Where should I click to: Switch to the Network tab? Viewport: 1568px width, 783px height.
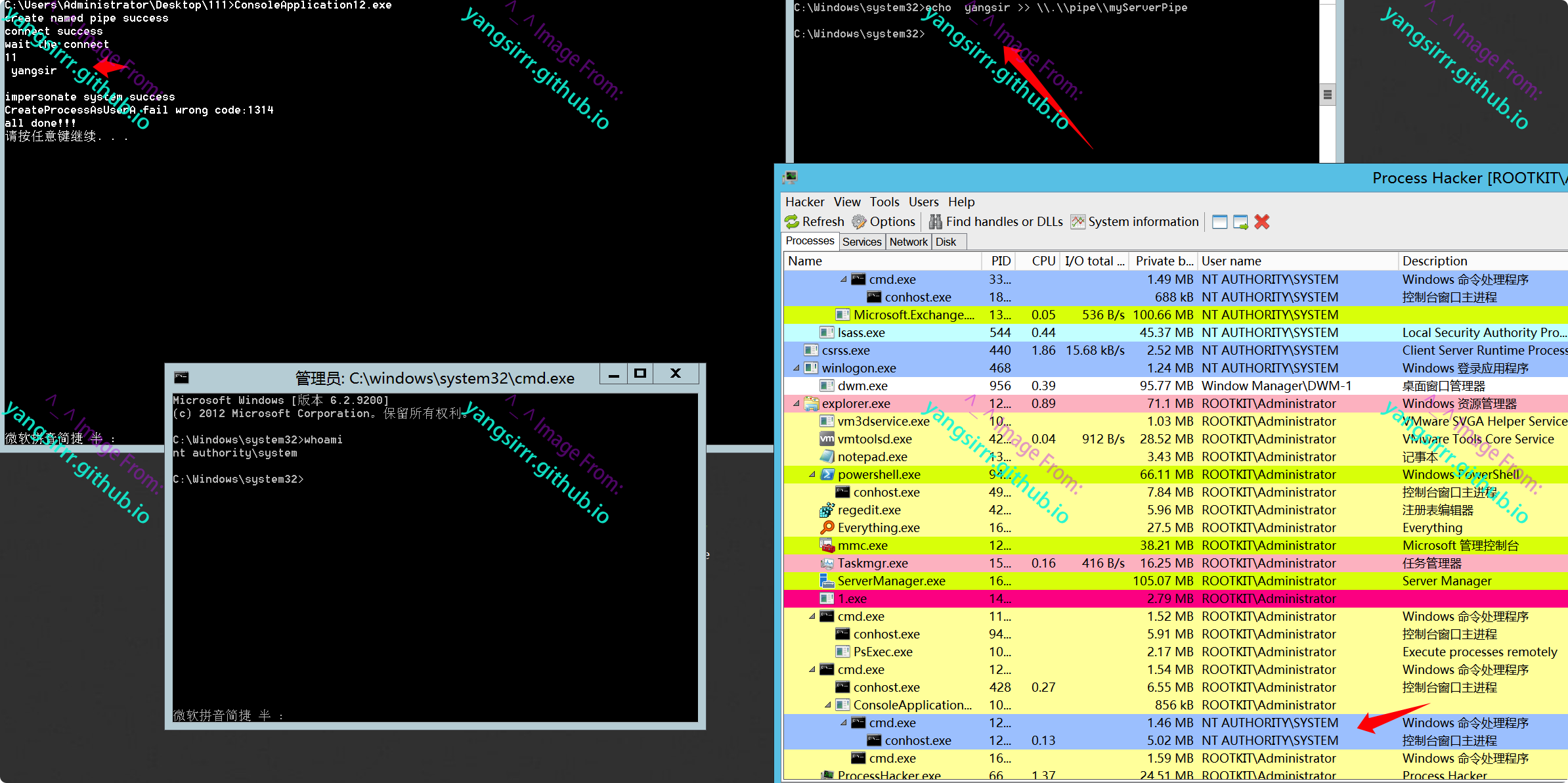(908, 242)
